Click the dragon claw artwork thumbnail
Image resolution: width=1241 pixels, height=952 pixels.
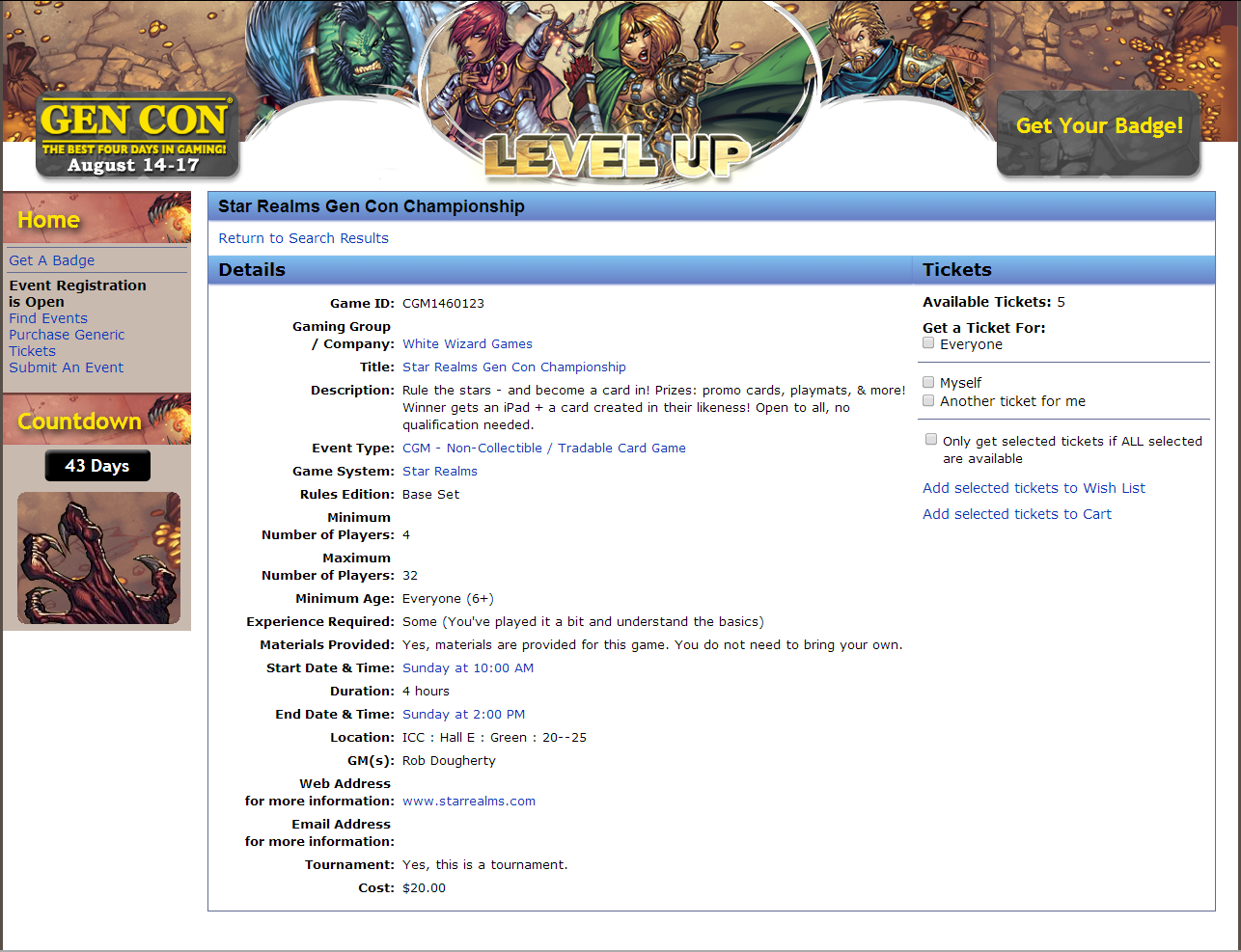point(98,558)
